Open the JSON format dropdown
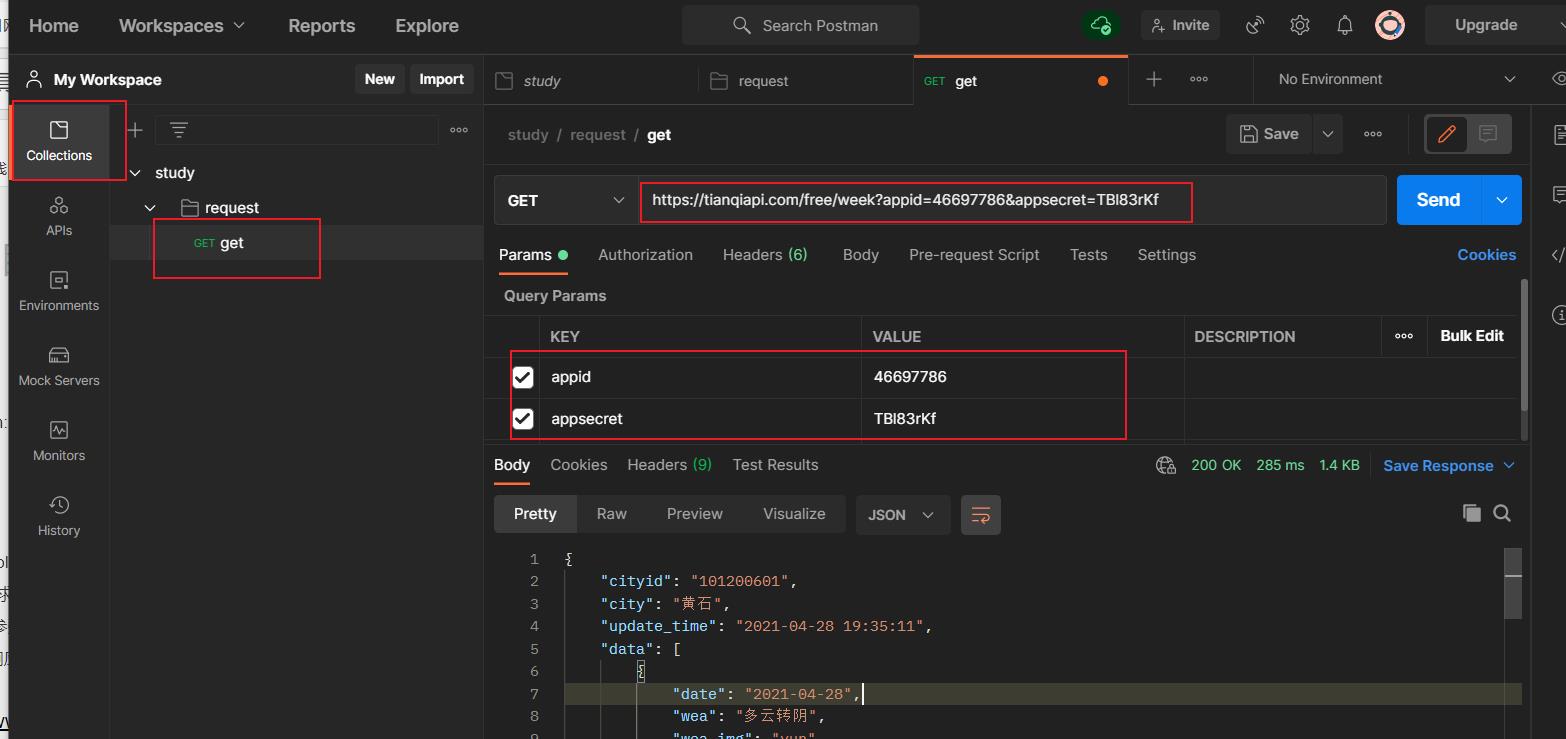1566x739 pixels. click(901, 515)
